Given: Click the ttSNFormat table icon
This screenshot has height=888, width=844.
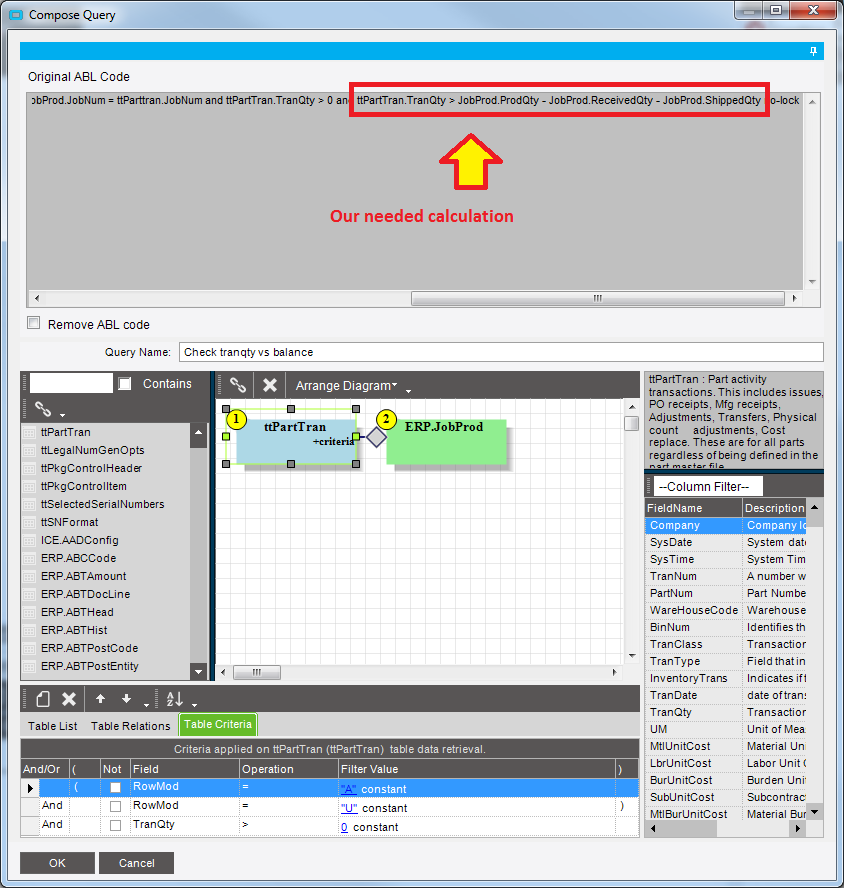Looking at the screenshot, I should click(29, 523).
